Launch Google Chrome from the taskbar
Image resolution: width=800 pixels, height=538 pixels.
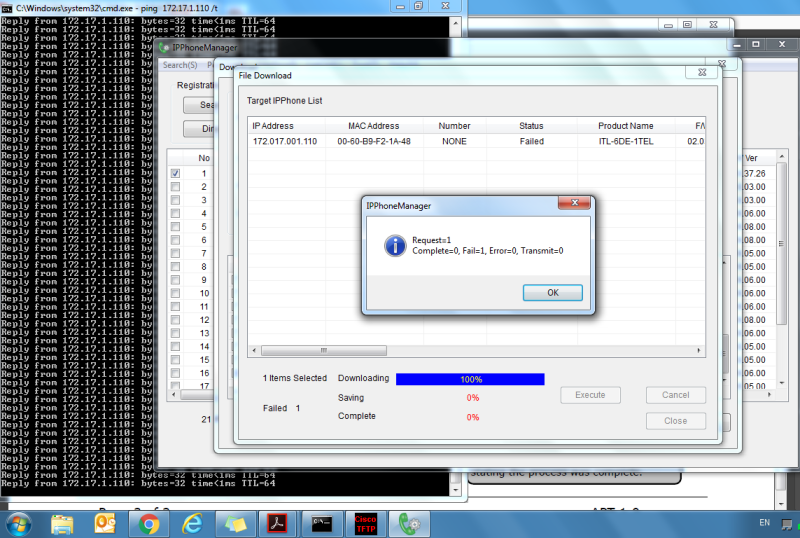pyautogui.click(x=148, y=525)
